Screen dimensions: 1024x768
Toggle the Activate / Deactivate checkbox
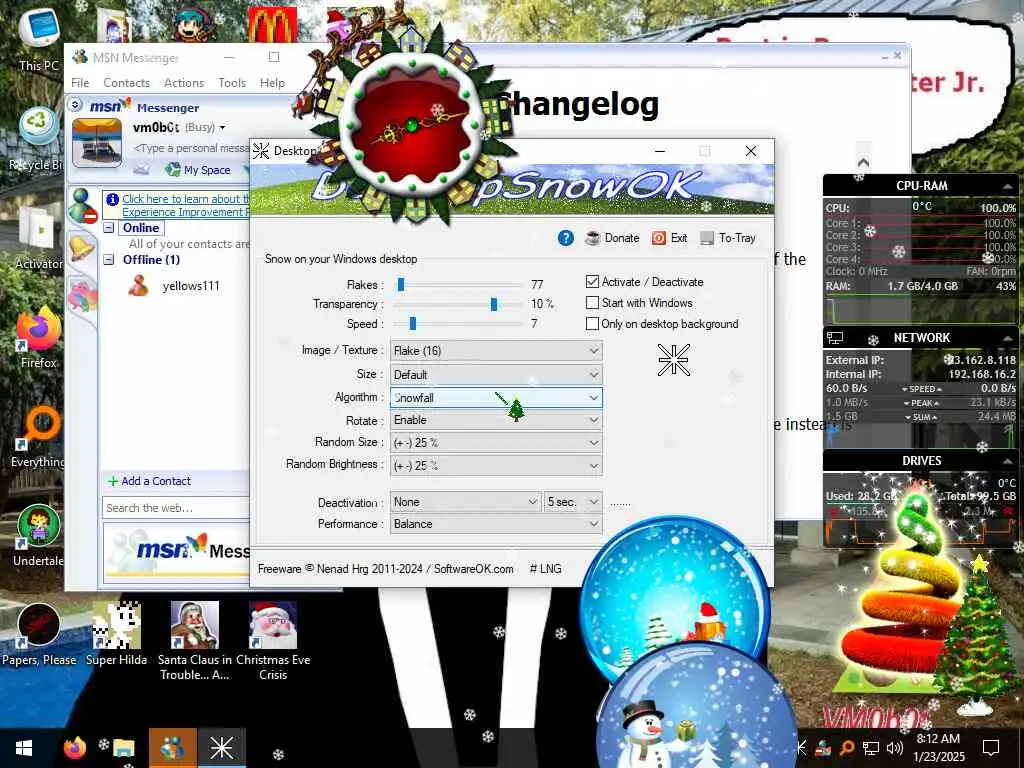click(592, 281)
